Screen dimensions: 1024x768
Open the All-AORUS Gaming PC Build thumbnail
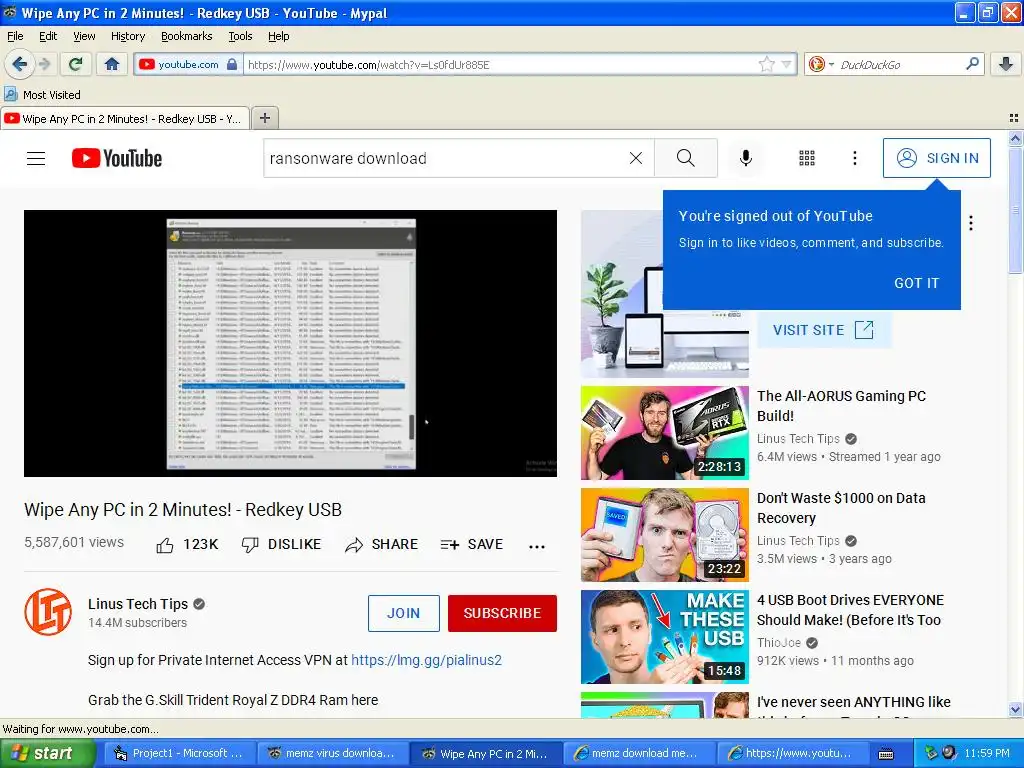tap(665, 433)
